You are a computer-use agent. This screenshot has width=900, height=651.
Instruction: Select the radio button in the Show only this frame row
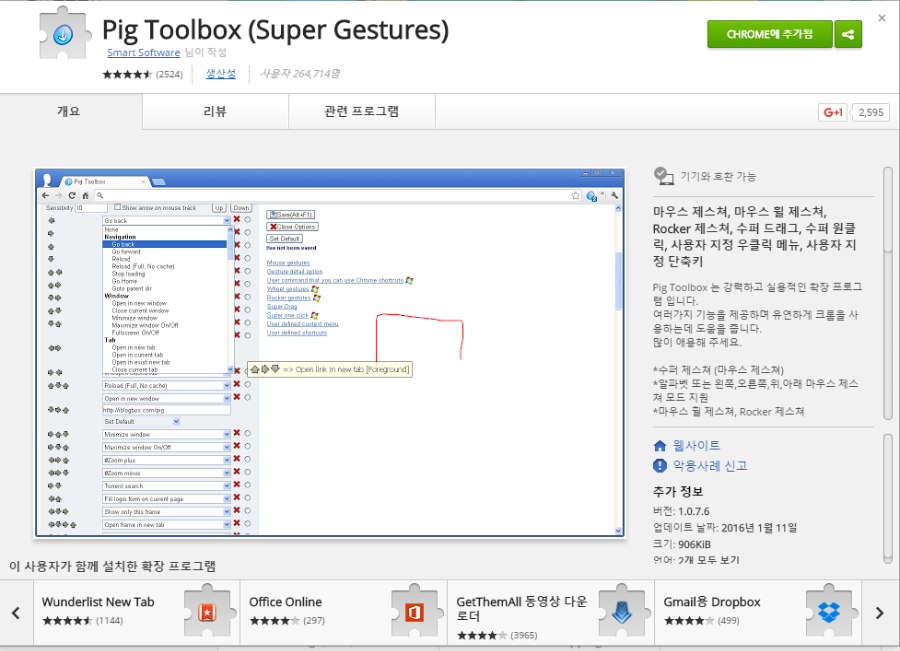[247, 511]
